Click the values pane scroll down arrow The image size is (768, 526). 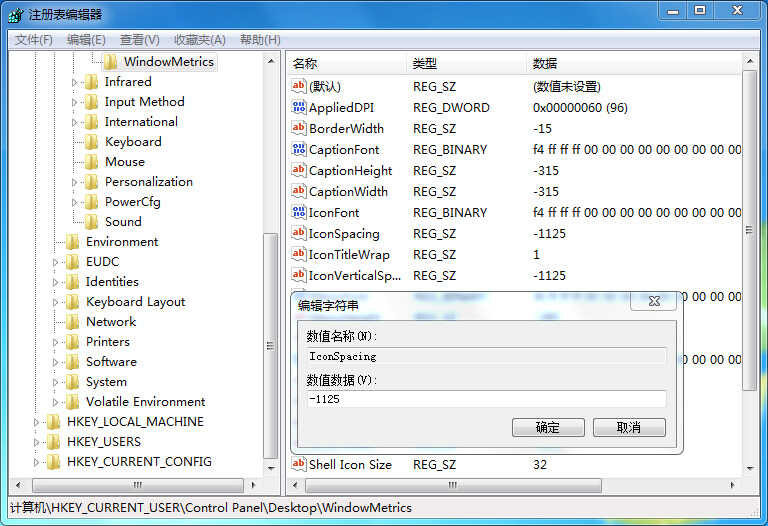click(x=750, y=469)
